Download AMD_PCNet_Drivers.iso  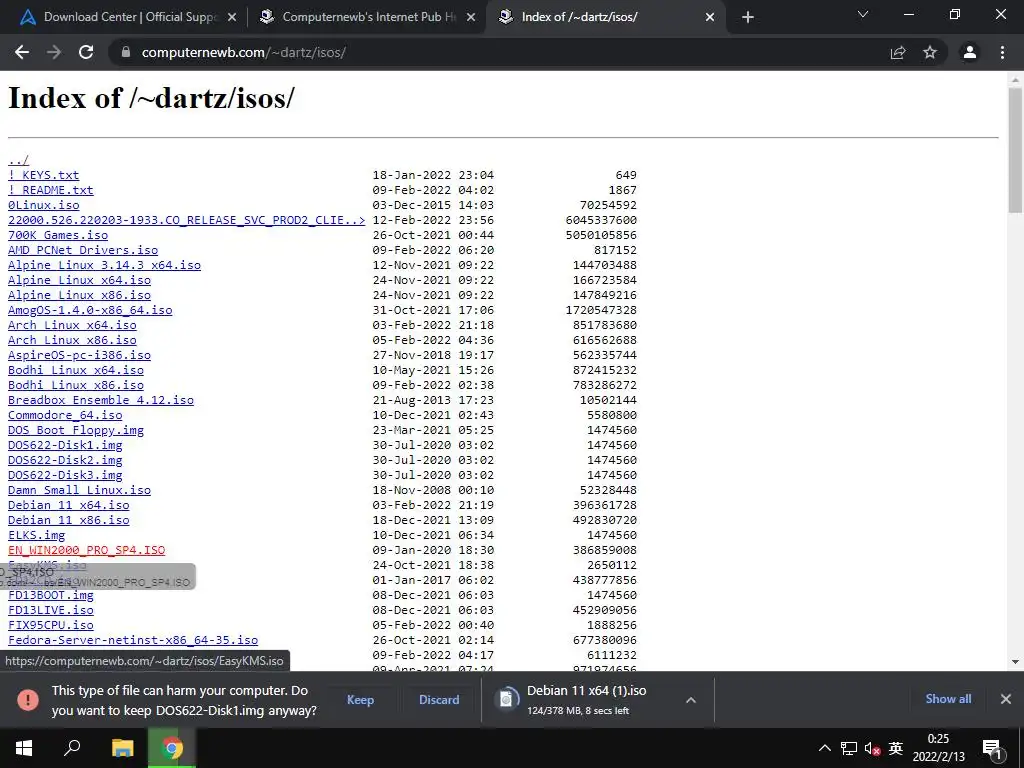point(83,250)
